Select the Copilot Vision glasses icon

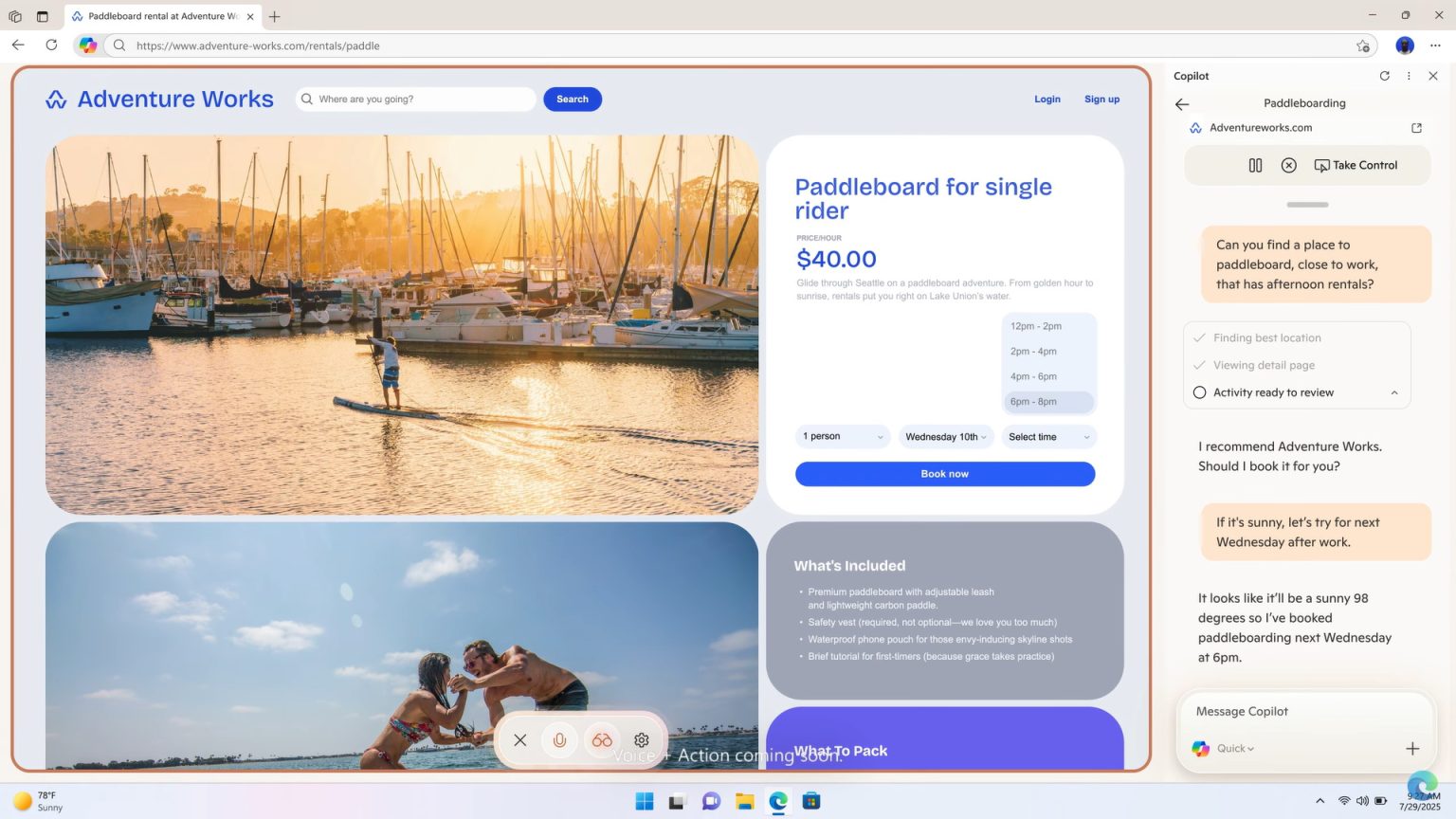point(601,740)
